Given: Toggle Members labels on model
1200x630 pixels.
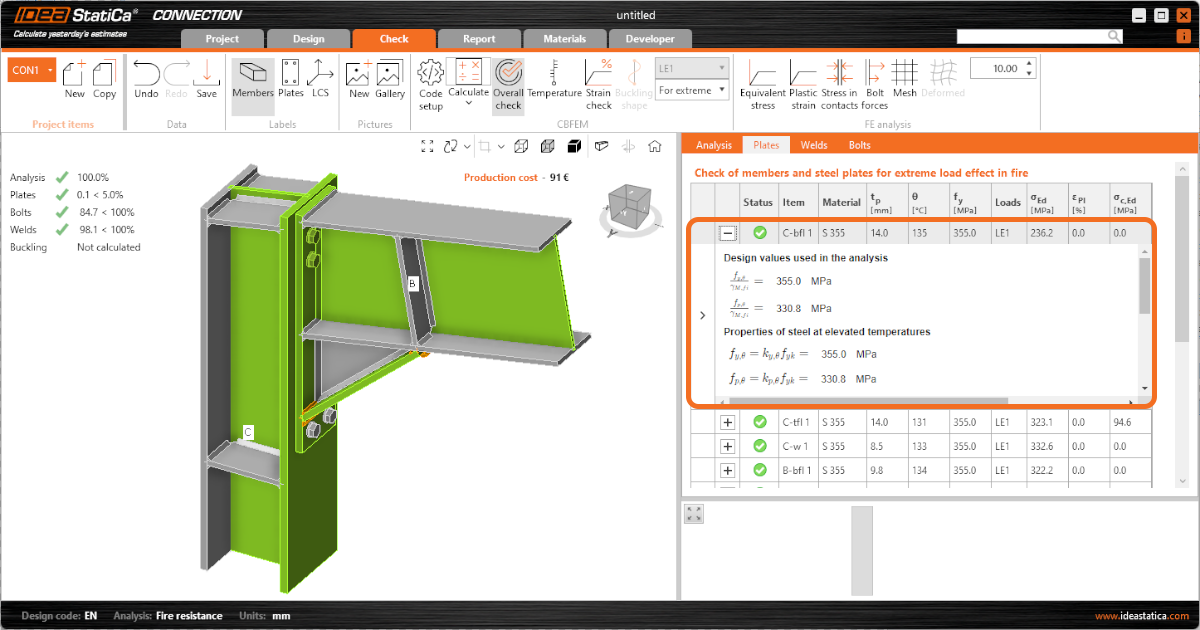Looking at the screenshot, I should coord(252,80).
